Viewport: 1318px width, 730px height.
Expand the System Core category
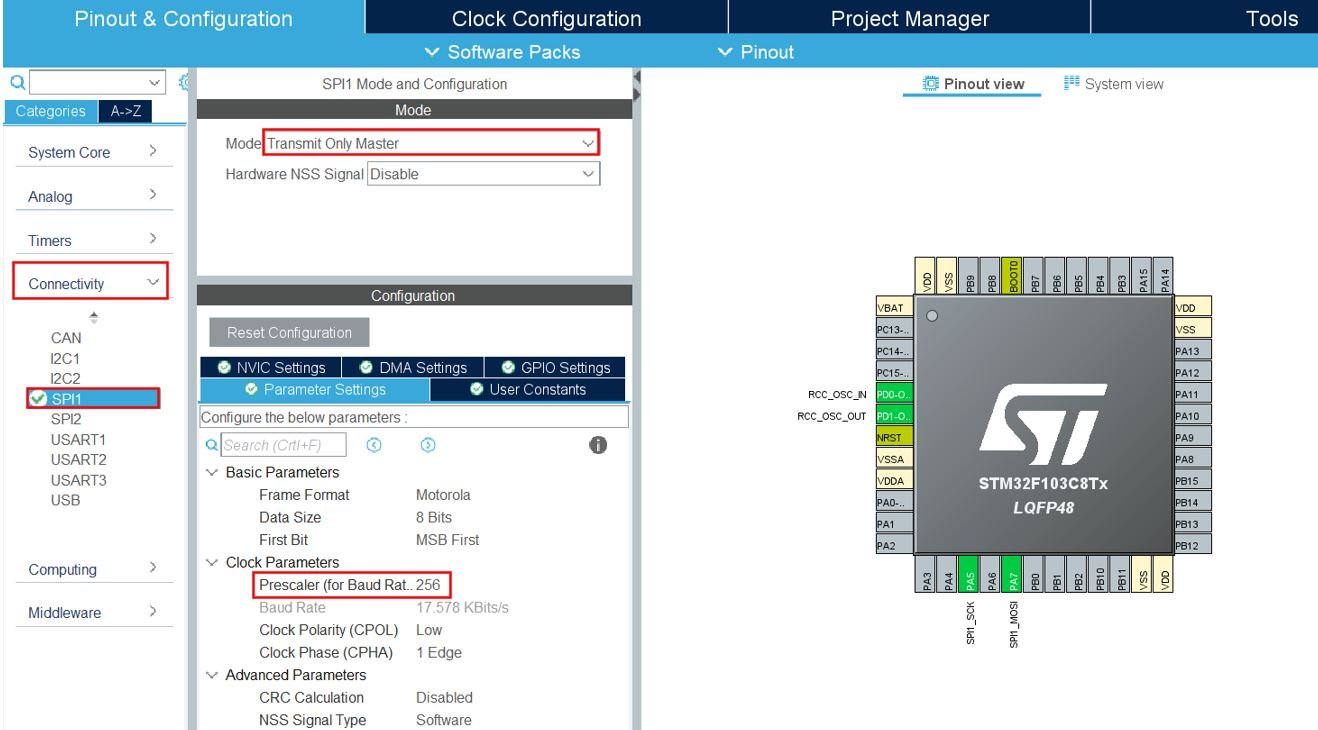point(92,152)
